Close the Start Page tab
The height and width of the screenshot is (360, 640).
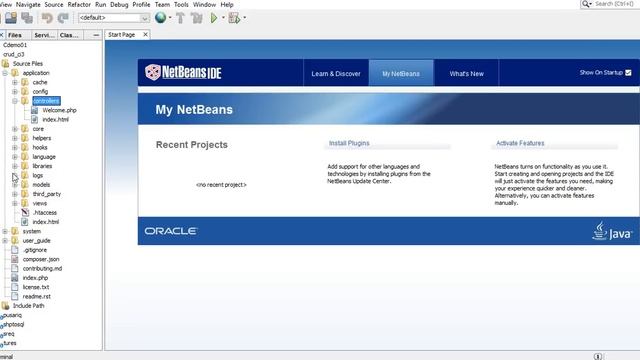click(145, 35)
